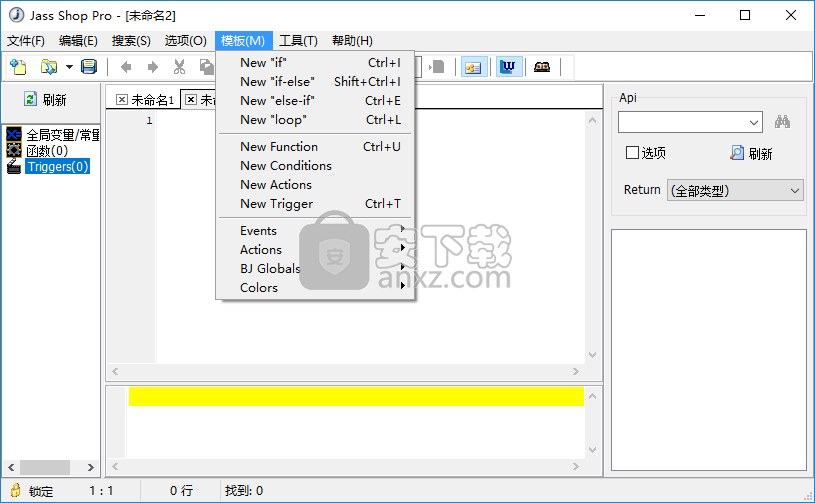
Task: Click the Redo forward arrow icon
Action: 152,67
